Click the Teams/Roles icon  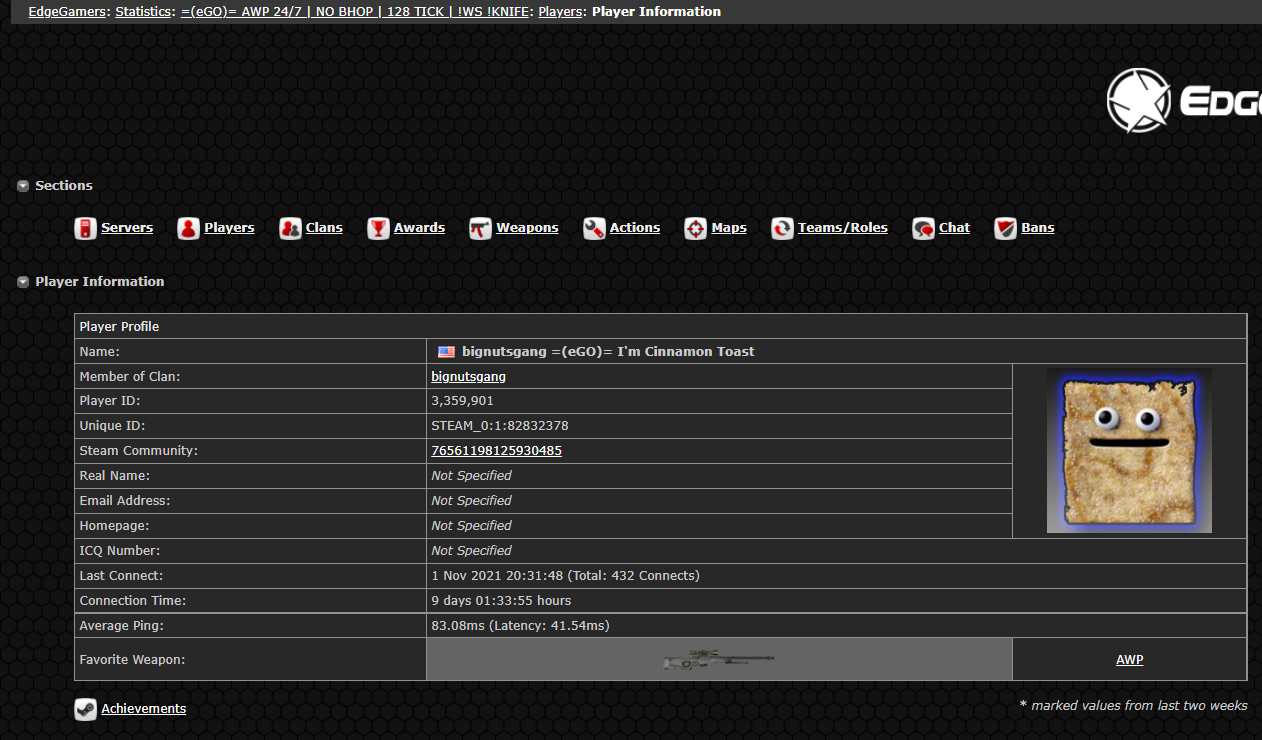pyautogui.click(x=782, y=228)
